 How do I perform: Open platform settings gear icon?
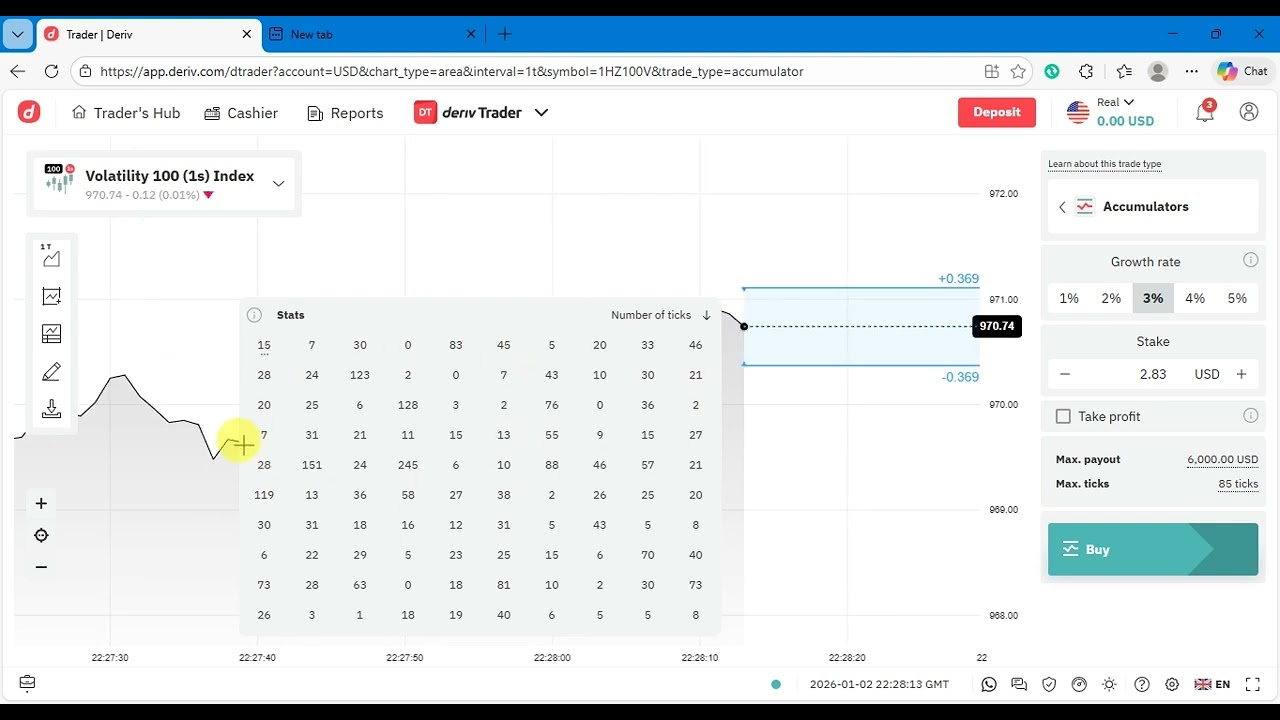(x=1172, y=684)
